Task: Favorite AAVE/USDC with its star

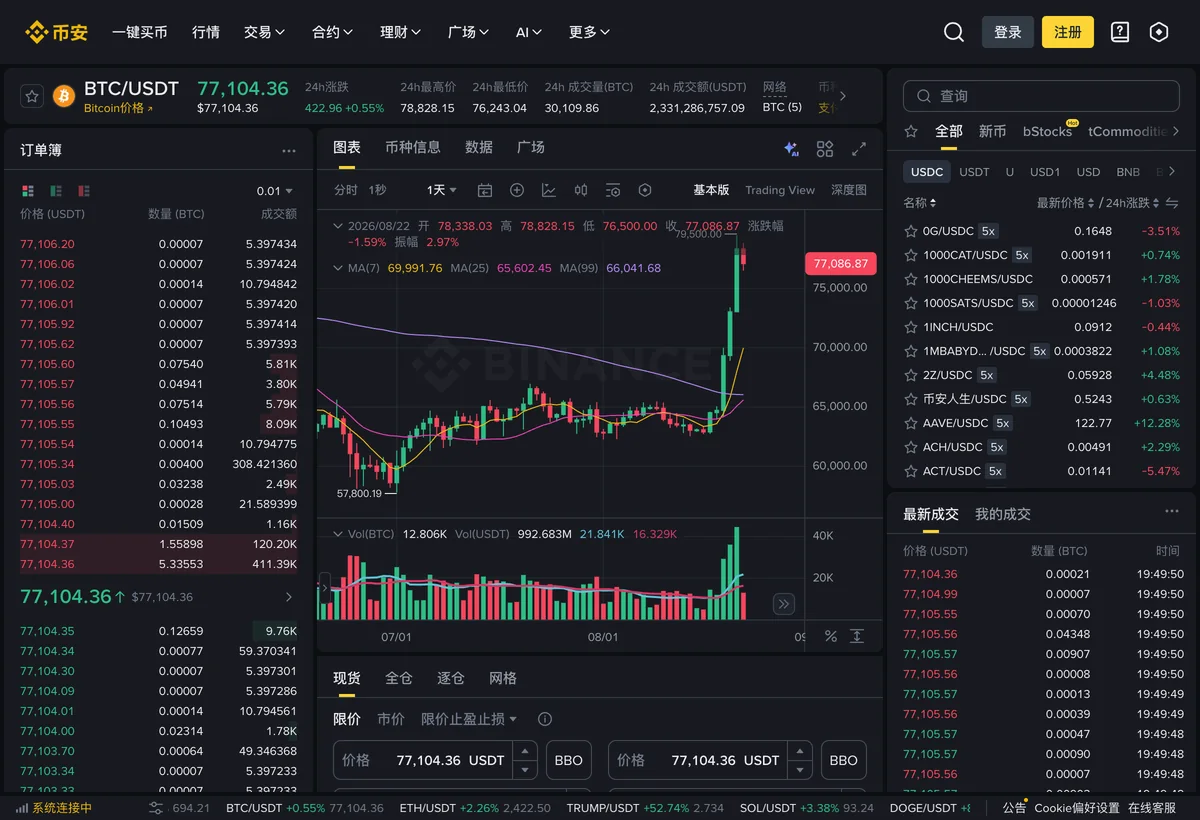Action: 911,423
